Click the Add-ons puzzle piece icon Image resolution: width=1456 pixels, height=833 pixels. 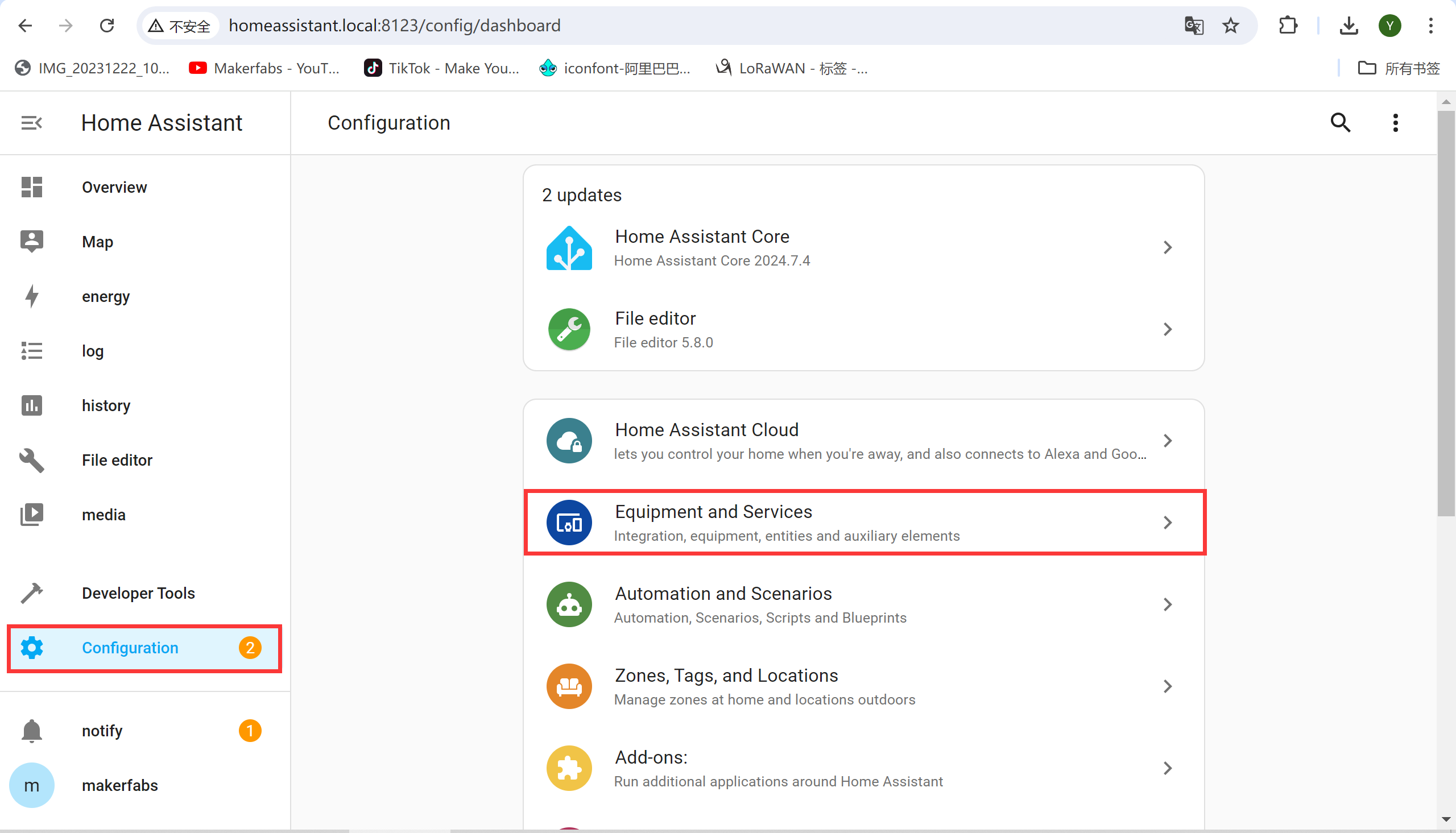(x=569, y=768)
